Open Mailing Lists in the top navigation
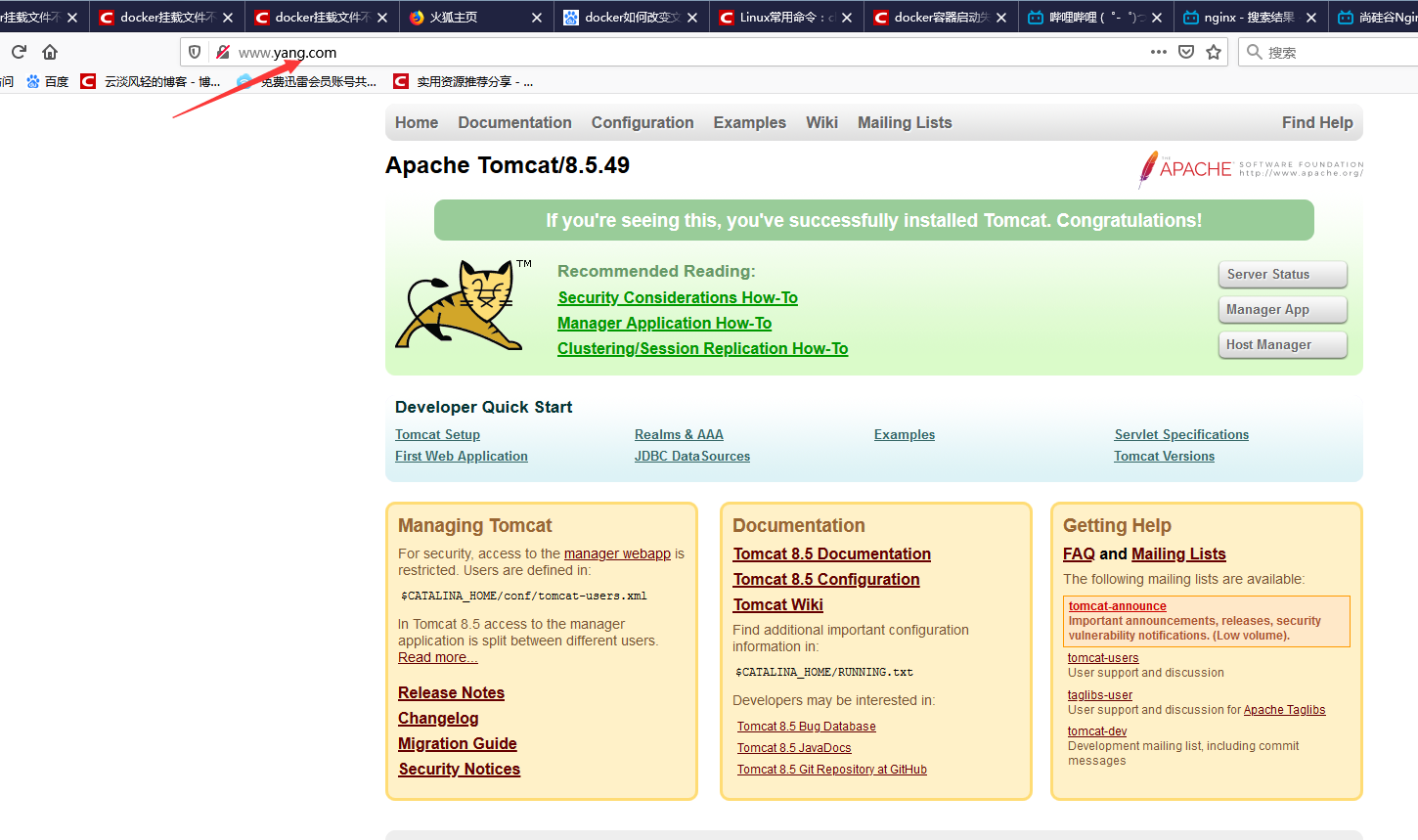The height and width of the screenshot is (840, 1418). (905, 122)
